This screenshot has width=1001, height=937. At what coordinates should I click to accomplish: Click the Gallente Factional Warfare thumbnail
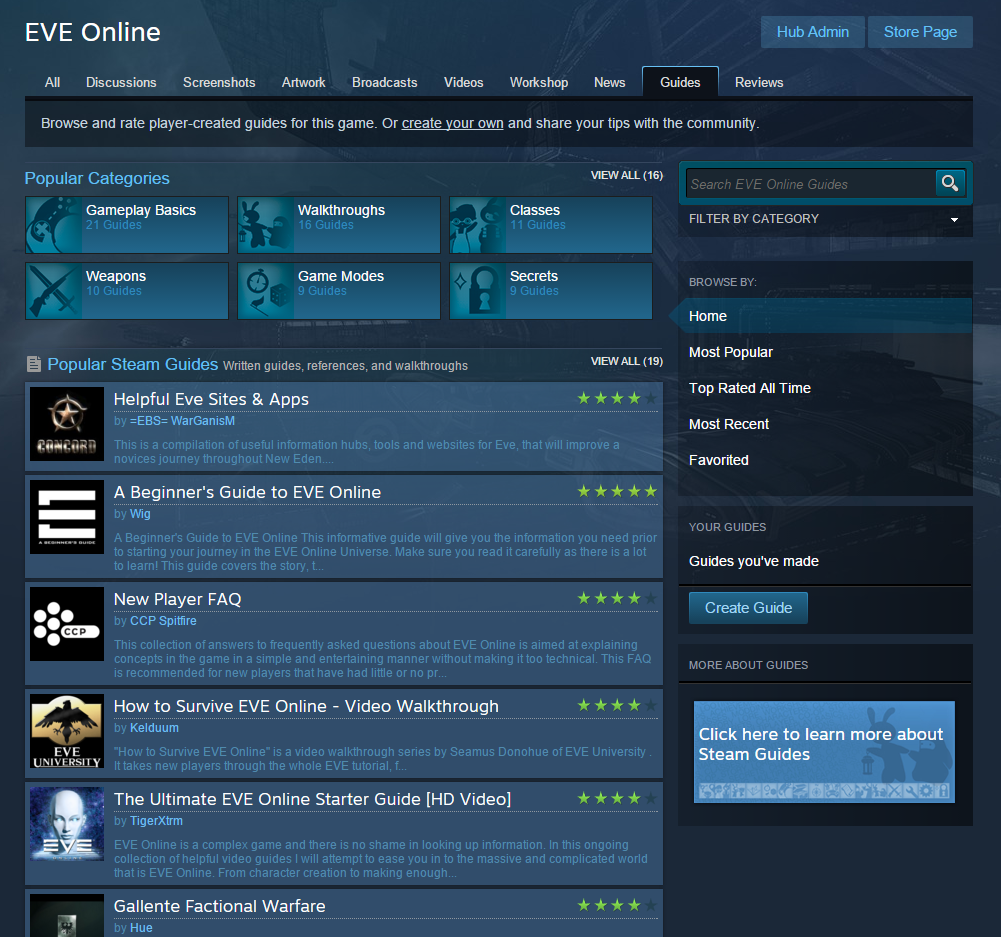[x=67, y=915]
